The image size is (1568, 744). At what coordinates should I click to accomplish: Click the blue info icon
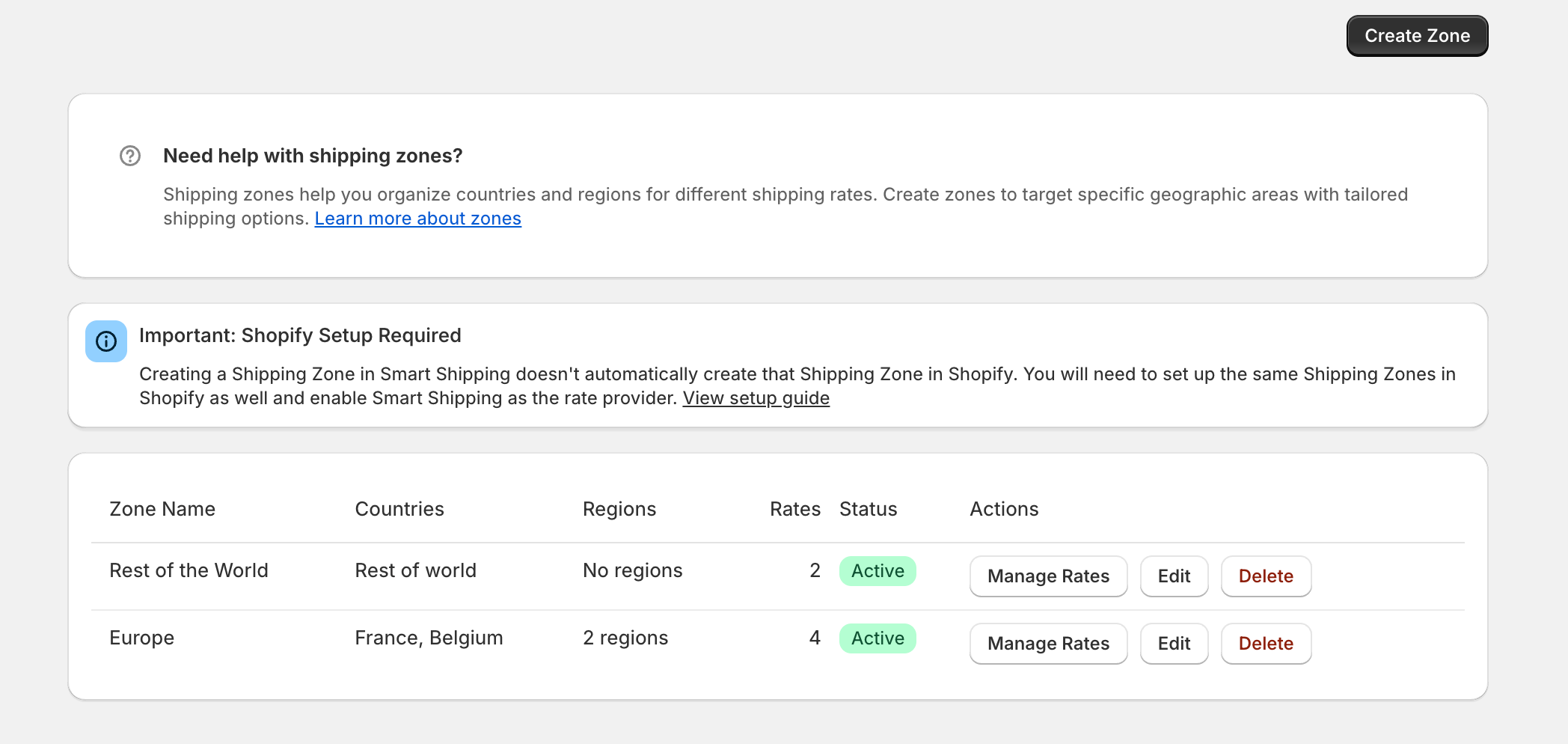(106, 341)
